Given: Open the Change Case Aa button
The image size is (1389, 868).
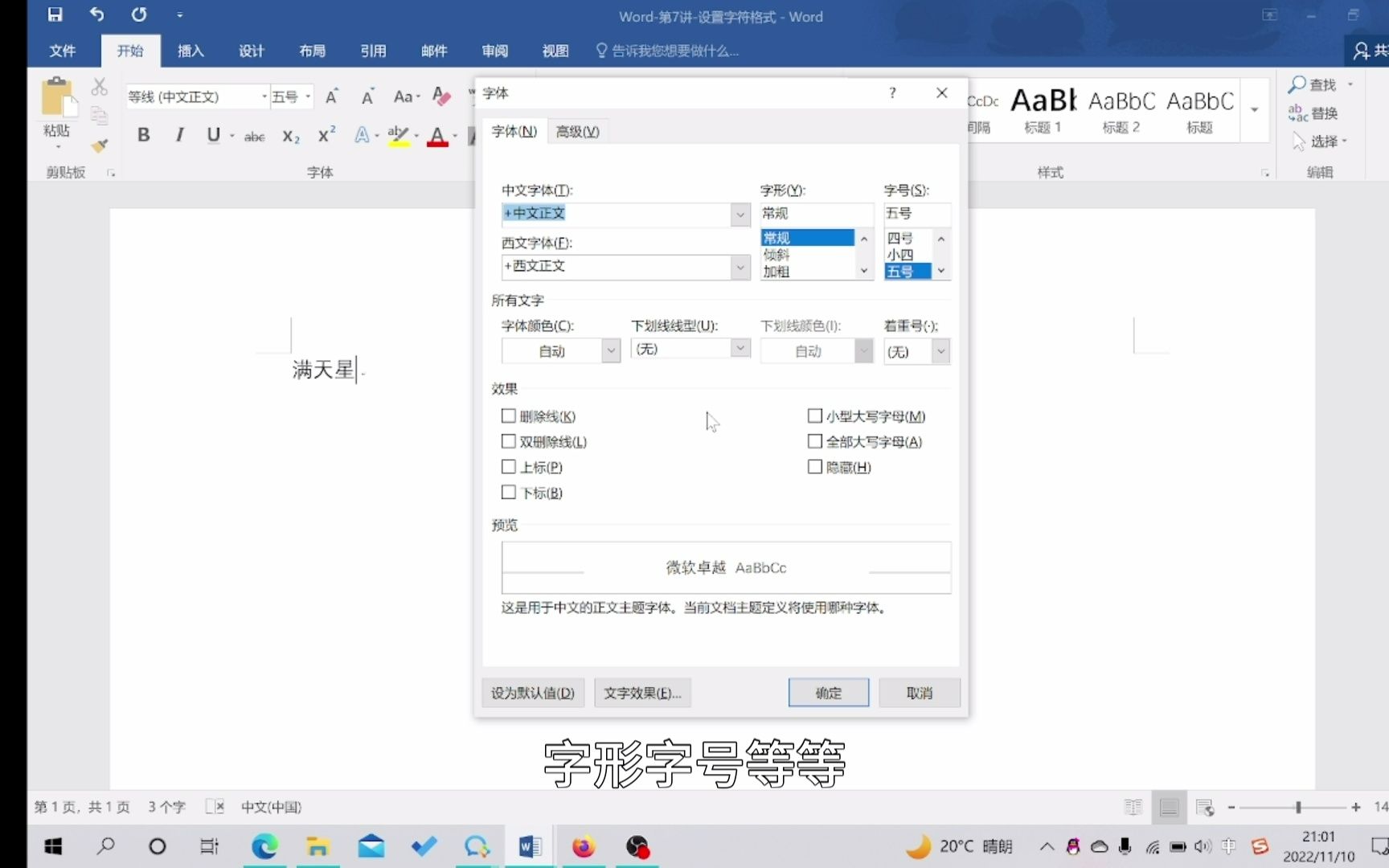Looking at the screenshot, I should (407, 97).
